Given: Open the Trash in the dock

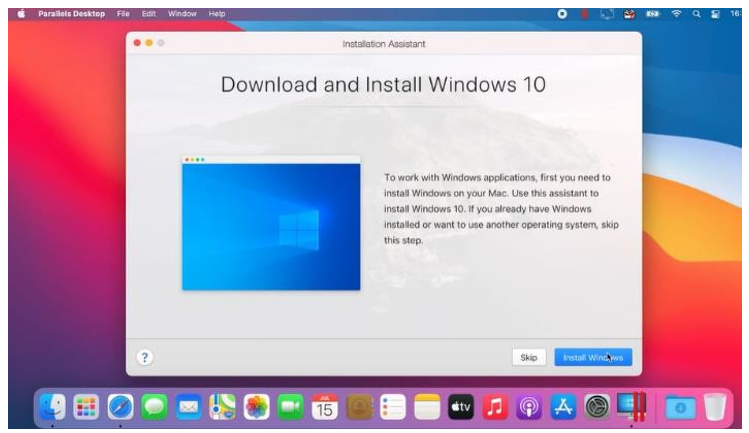Looking at the screenshot, I should 713,407.
